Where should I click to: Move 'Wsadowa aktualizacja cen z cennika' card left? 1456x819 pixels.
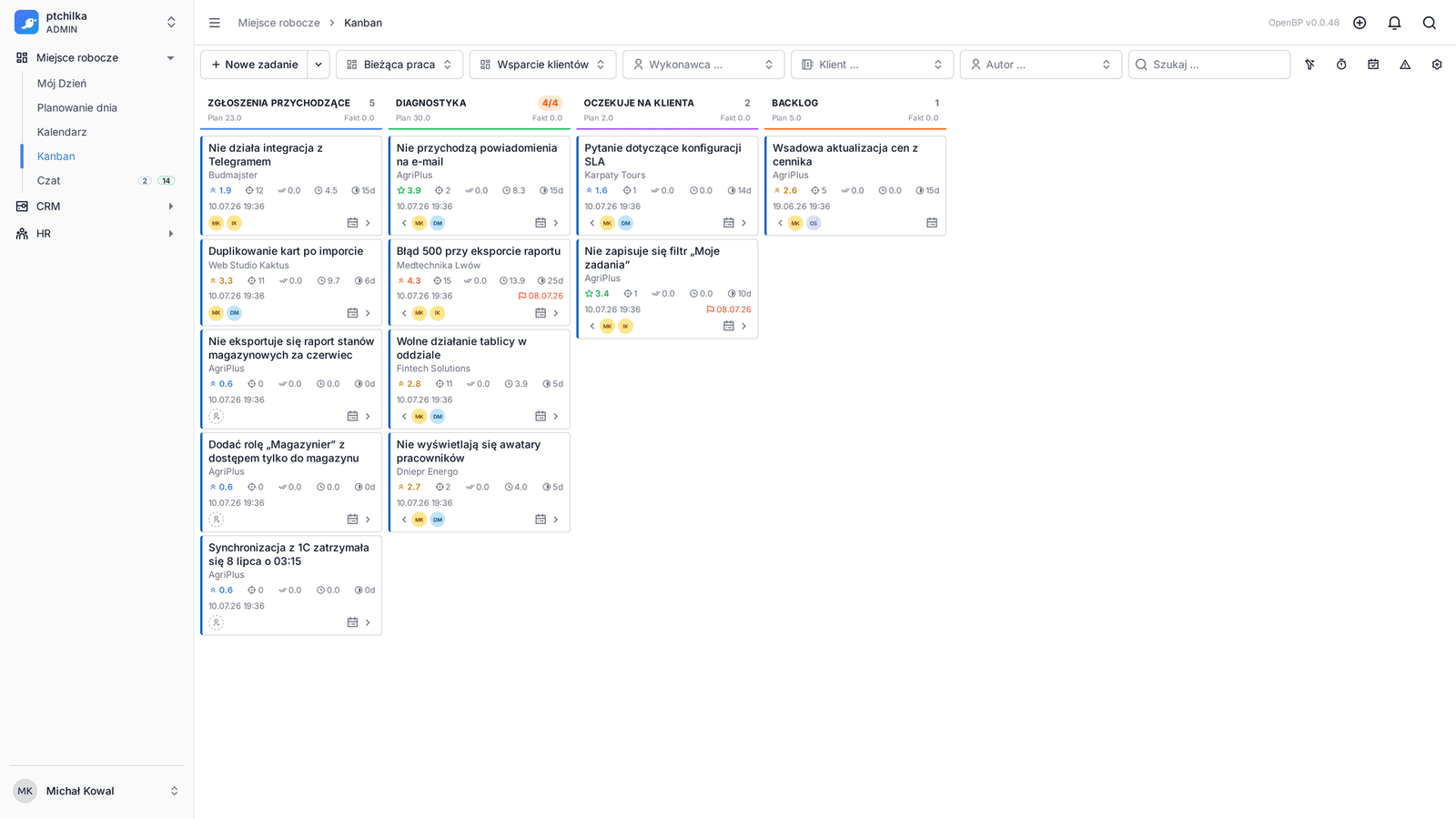pyautogui.click(x=780, y=223)
